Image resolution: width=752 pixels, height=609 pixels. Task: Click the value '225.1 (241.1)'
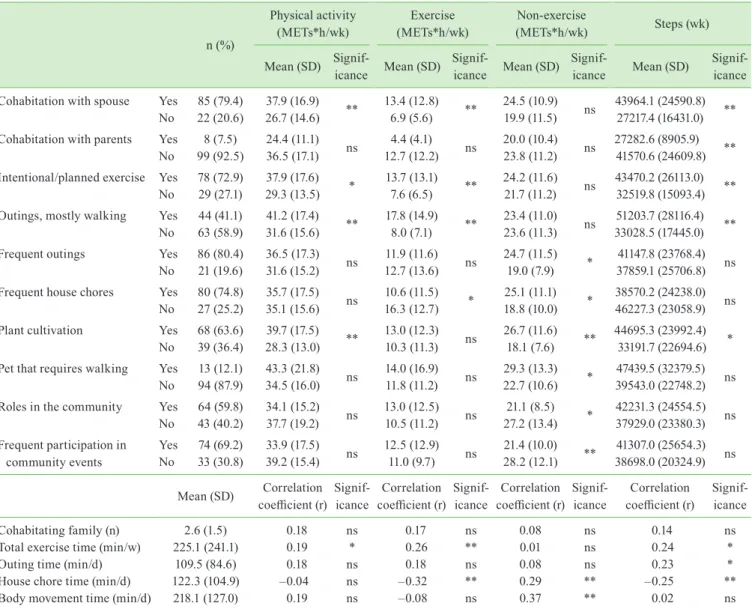click(206, 548)
